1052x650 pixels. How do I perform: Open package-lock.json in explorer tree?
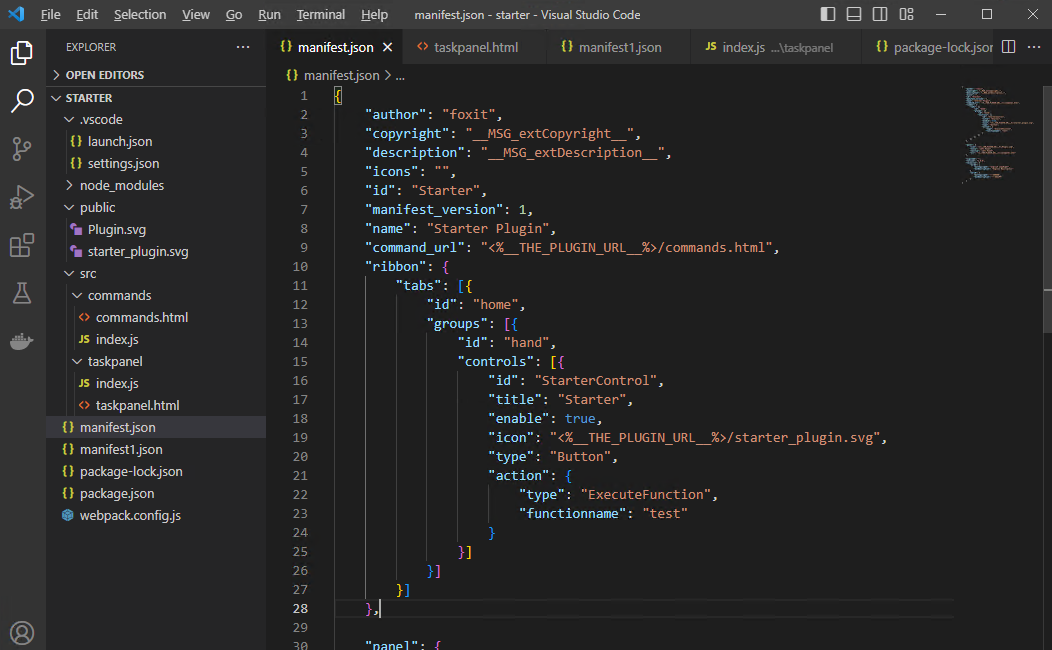pyautogui.click(x=131, y=472)
